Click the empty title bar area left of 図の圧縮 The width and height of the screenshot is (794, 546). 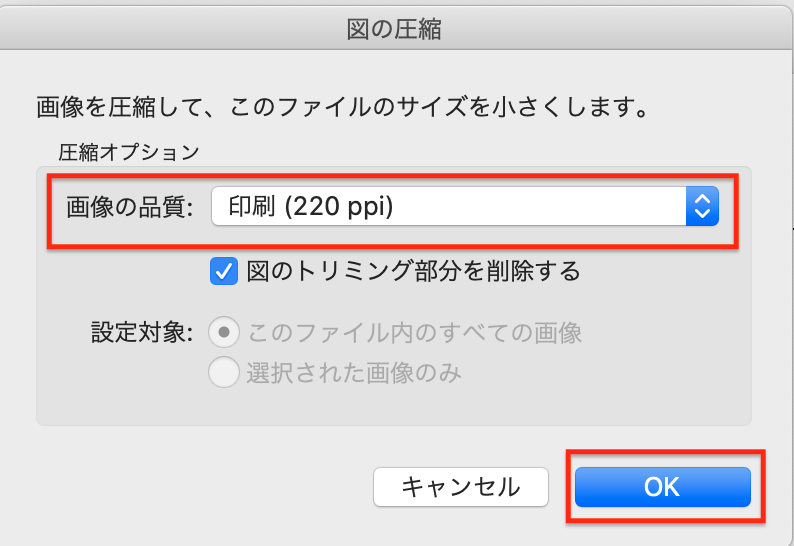point(150,30)
